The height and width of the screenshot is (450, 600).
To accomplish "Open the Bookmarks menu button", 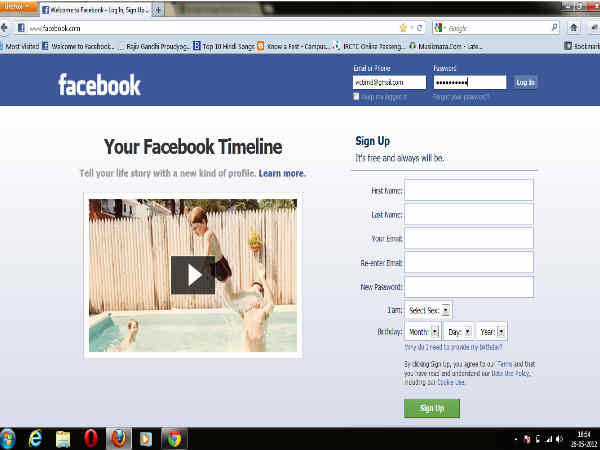I will coord(582,46).
